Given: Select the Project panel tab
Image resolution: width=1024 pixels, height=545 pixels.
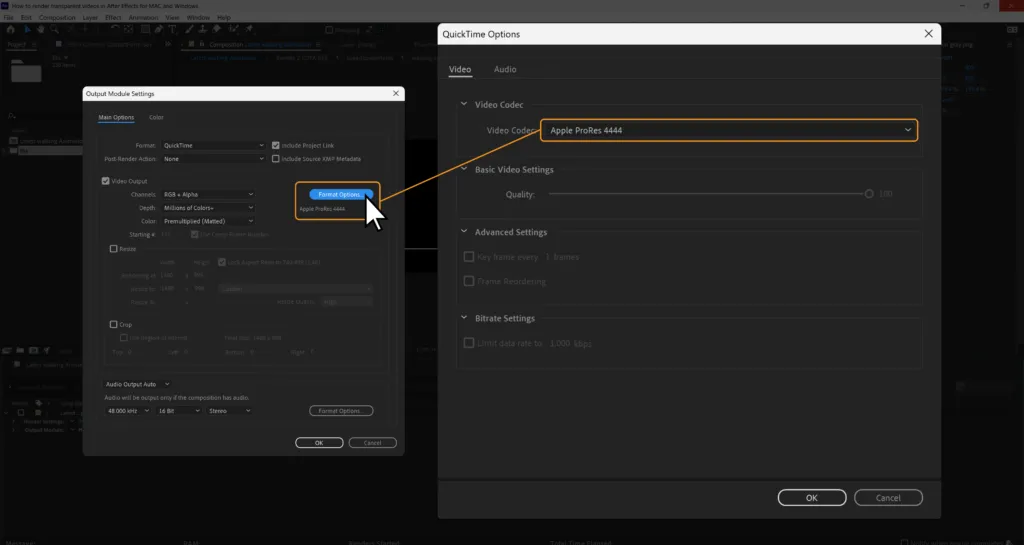Looking at the screenshot, I should (17, 45).
